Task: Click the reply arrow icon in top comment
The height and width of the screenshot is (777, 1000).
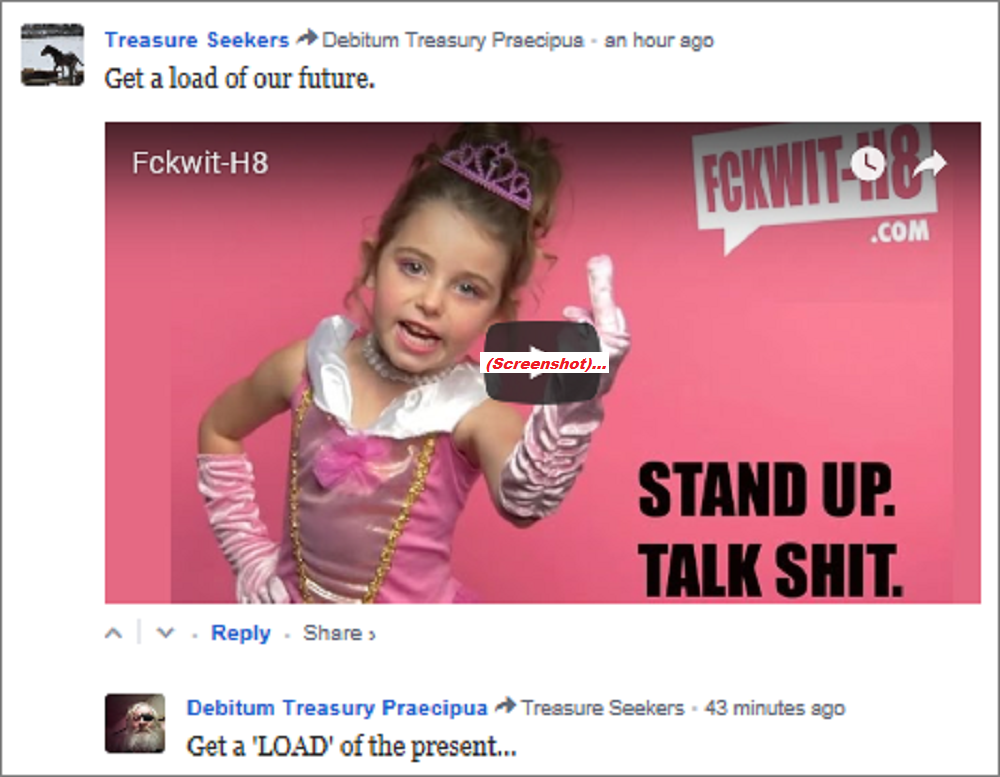Action: [307, 38]
